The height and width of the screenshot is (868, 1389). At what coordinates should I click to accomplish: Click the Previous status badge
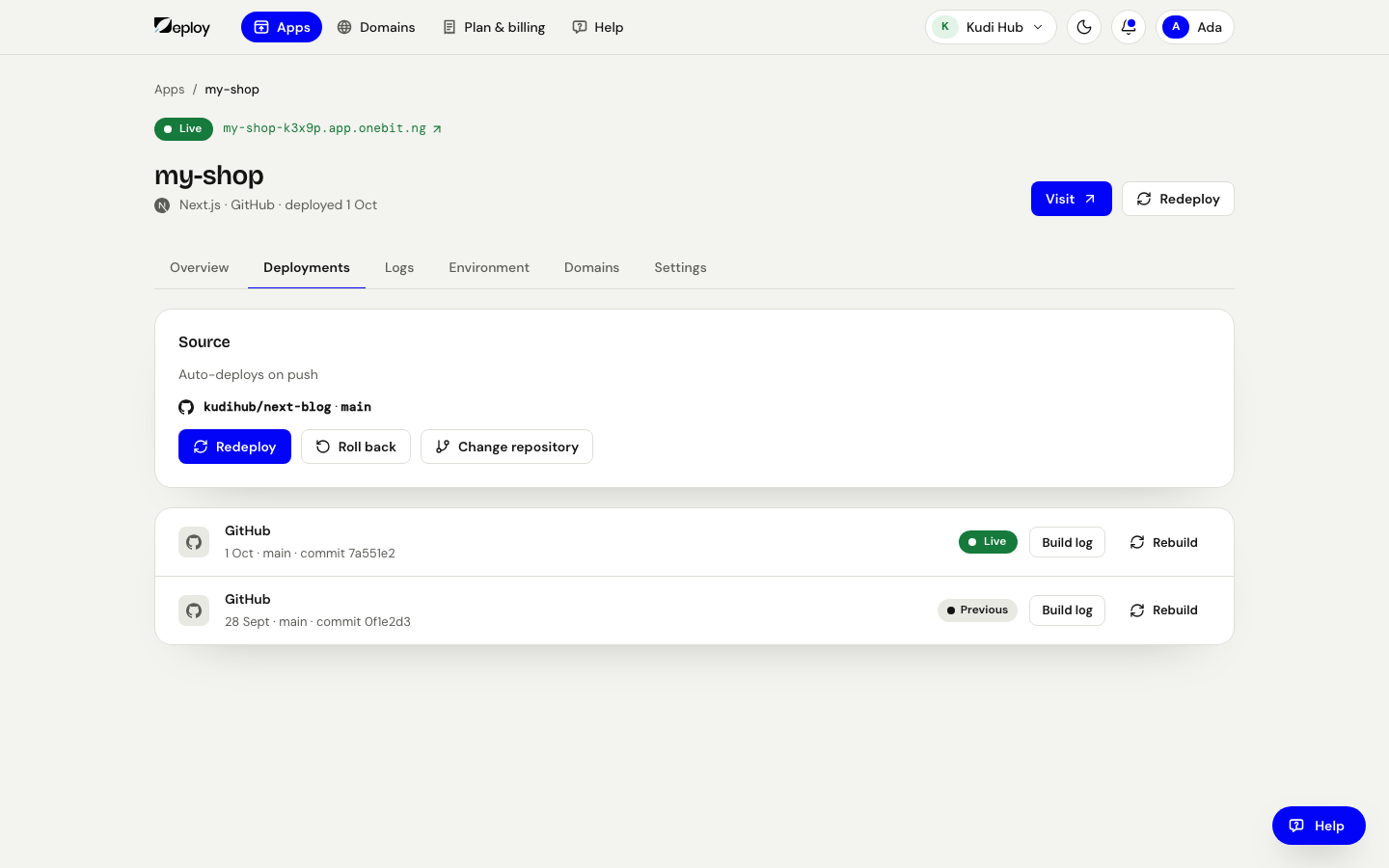click(977, 610)
